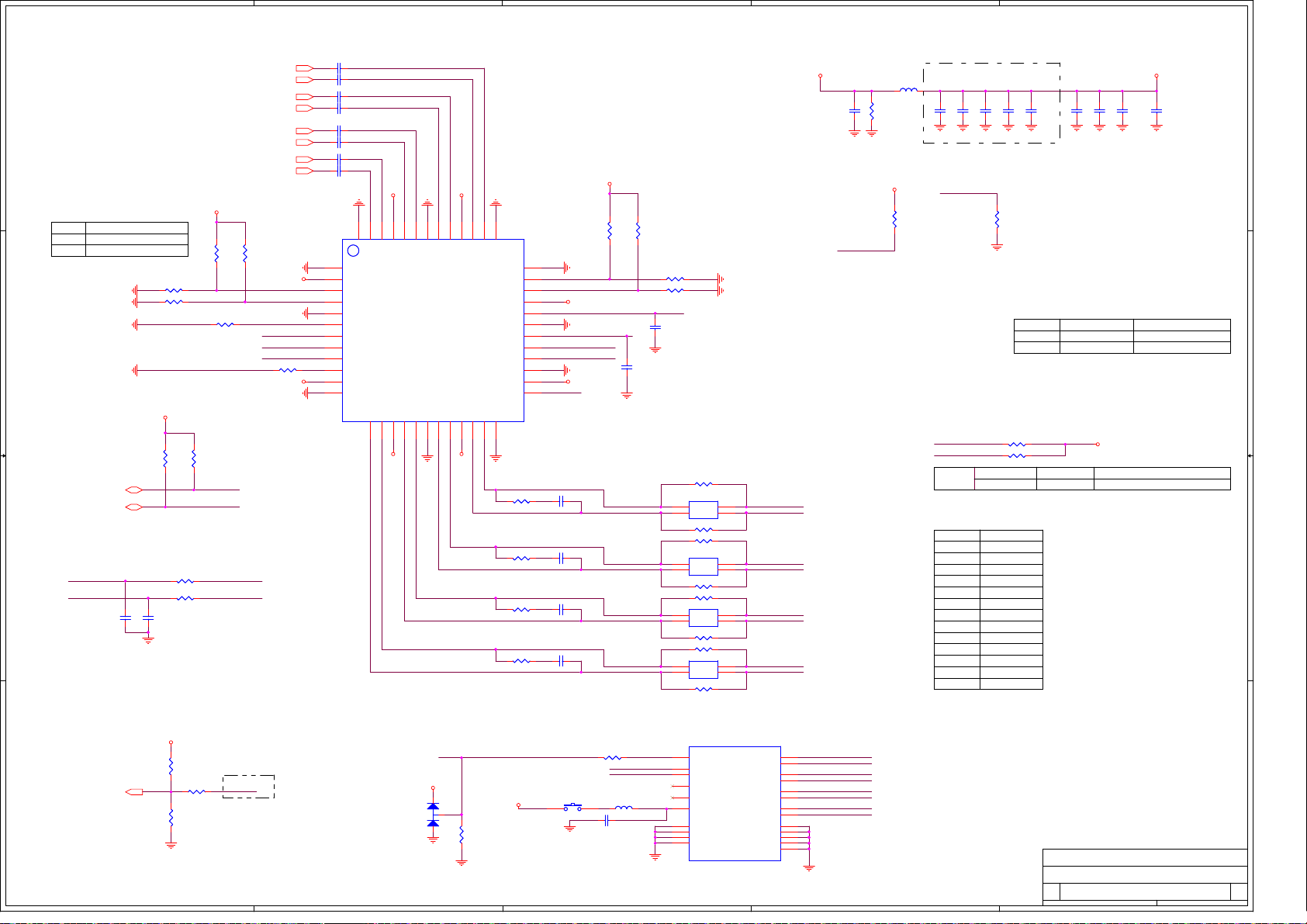The image size is (1307, 924).
Task: Select the topmost of four filter component boxes
Action: tap(704, 510)
